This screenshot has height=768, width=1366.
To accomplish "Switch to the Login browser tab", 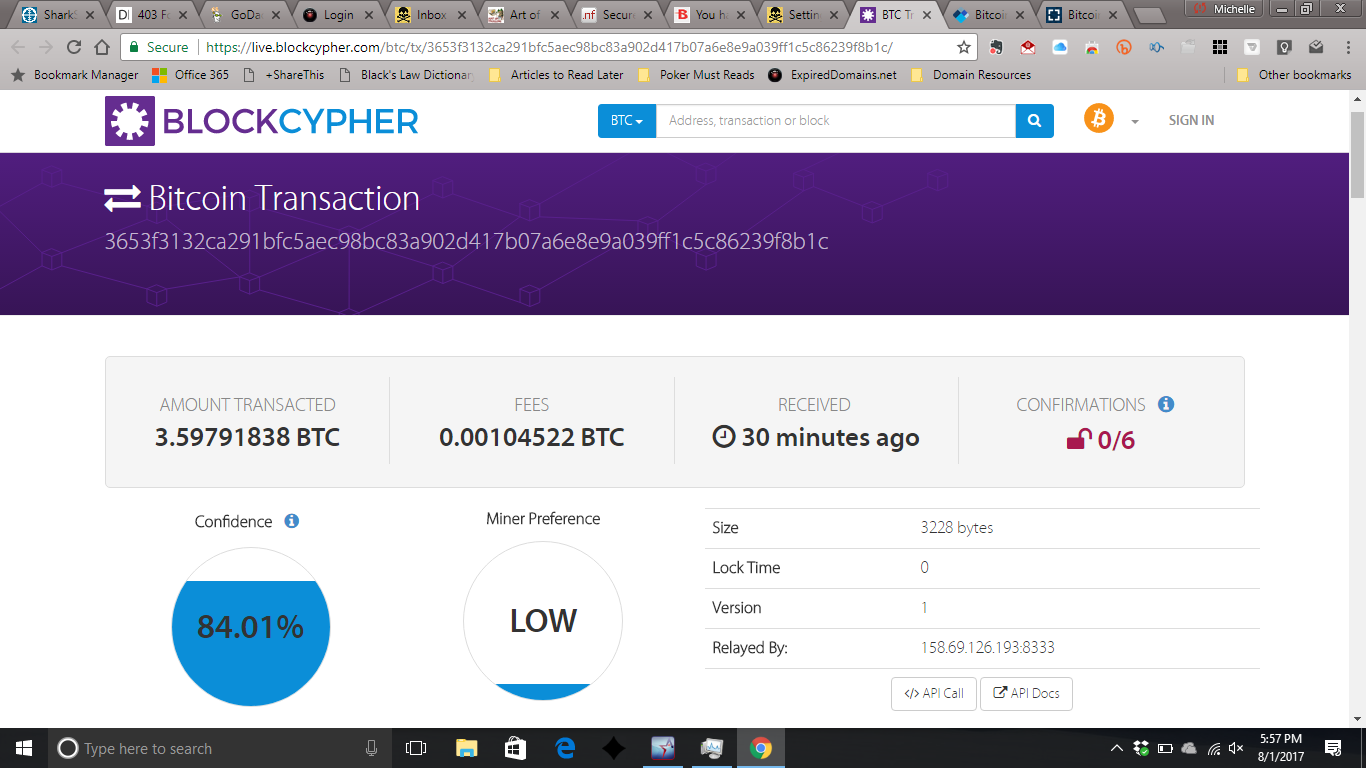I will [x=337, y=15].
